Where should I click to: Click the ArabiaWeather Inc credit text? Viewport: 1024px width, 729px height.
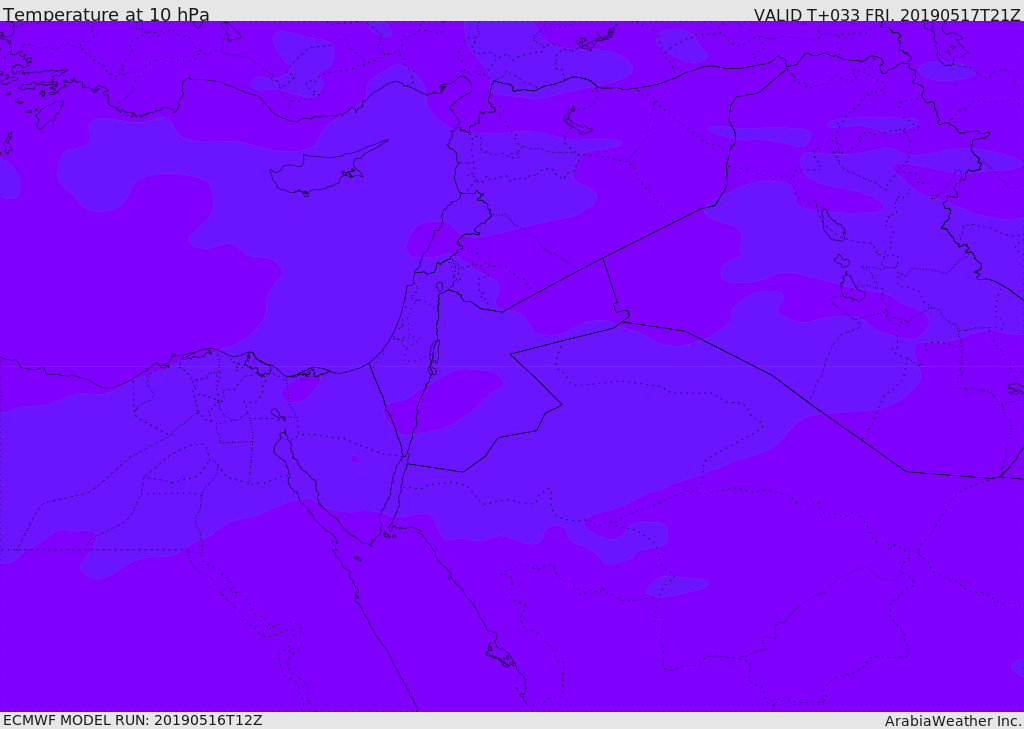(x=952, y=721)
